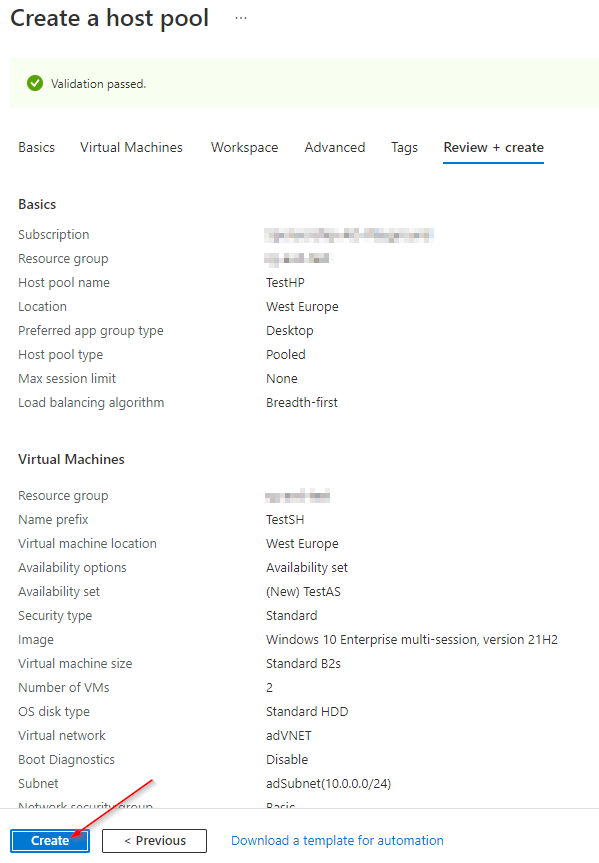Switch to the Basics tab
This screenshot has width=599, height=863.
pyautogui.click(x=36, y=148)
